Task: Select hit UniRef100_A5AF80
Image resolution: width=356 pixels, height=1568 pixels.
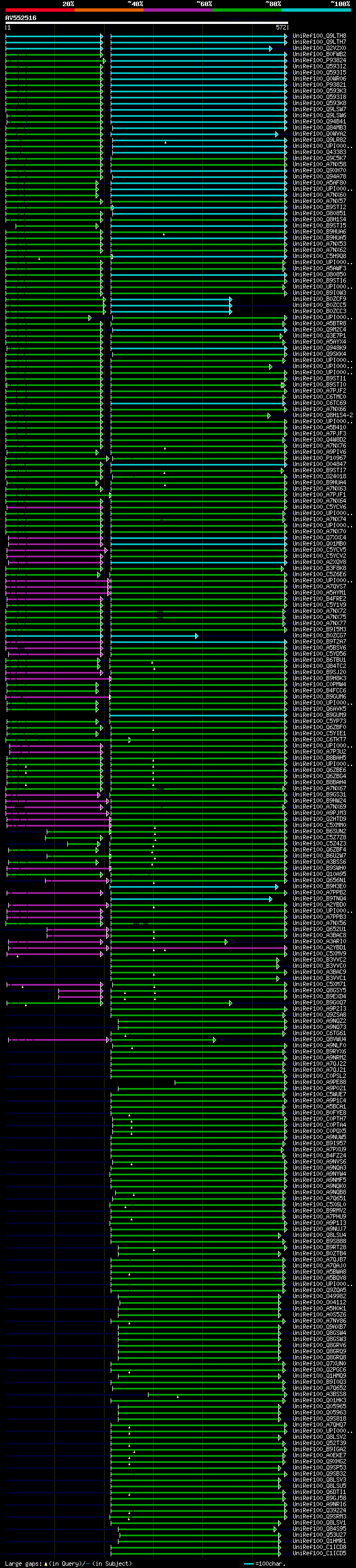Action: tap(319, 182)
